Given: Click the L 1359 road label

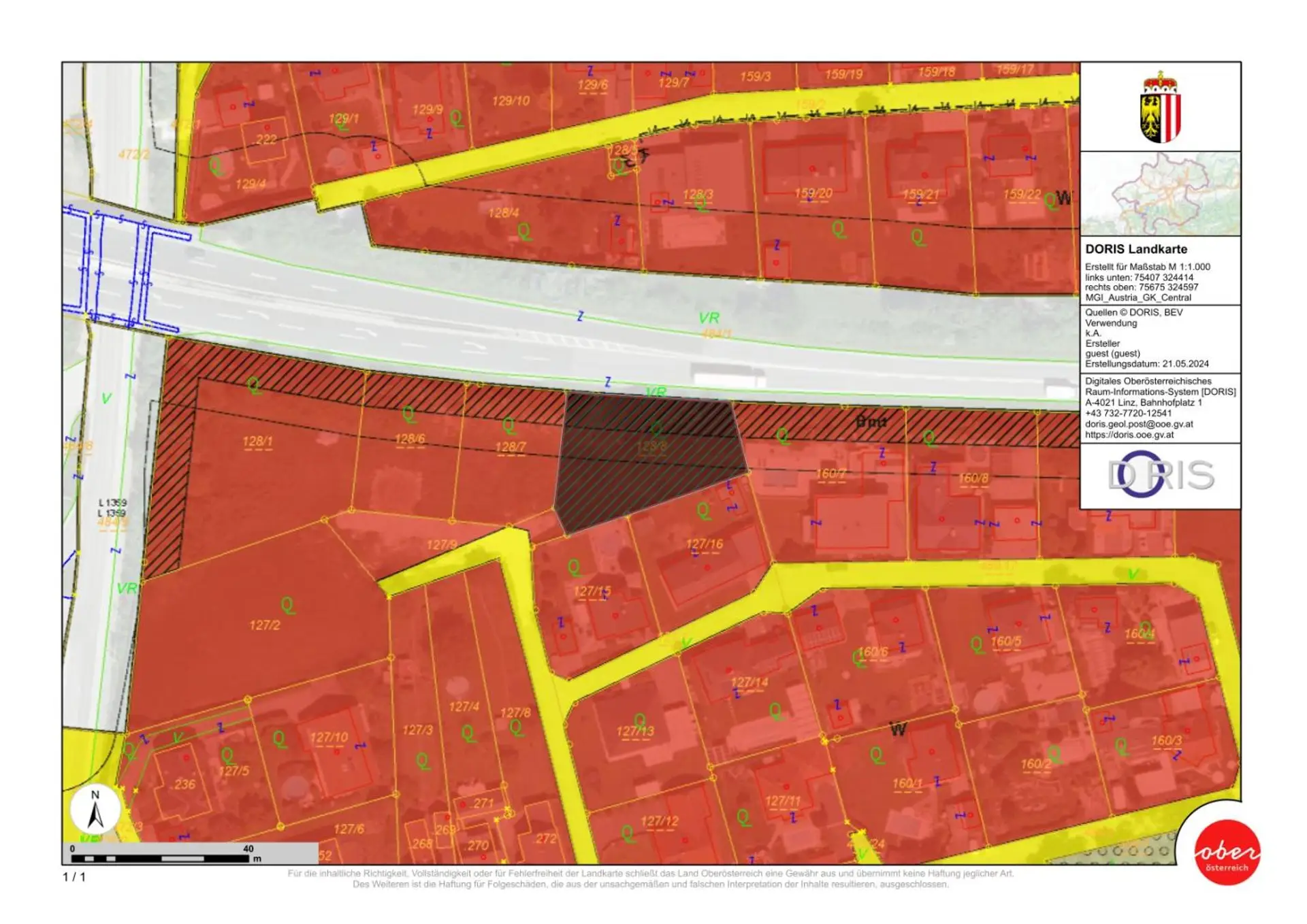Looking at the screenshot, I should [112, 503].
